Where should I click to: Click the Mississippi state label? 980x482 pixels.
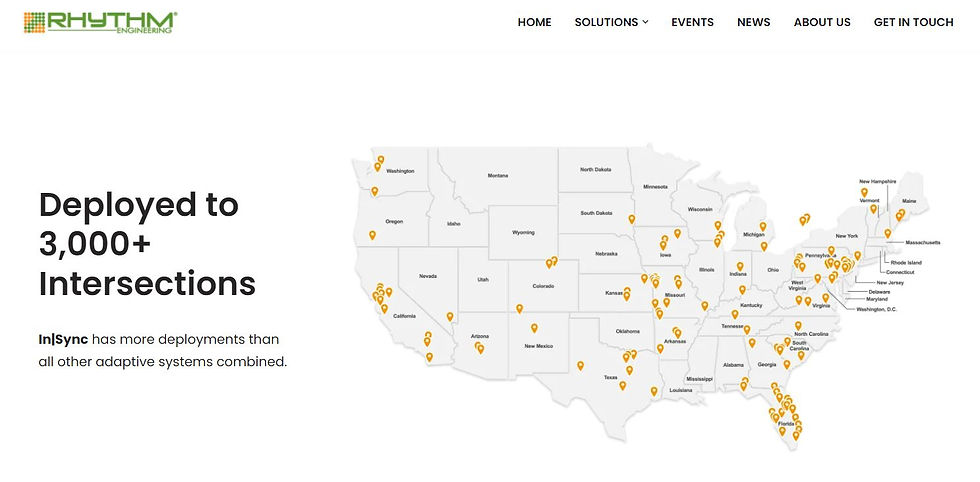pyautogui.click(x=699, y=379)
